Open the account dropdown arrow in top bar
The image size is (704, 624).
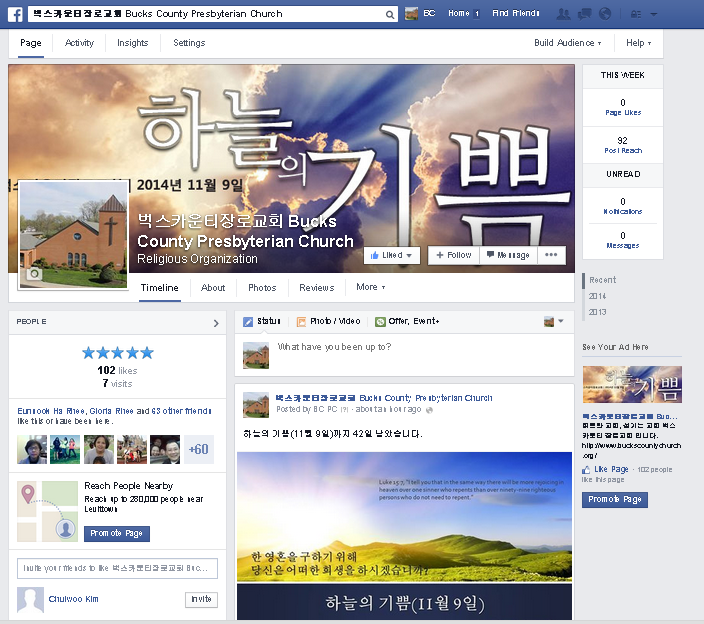point(654,14)
